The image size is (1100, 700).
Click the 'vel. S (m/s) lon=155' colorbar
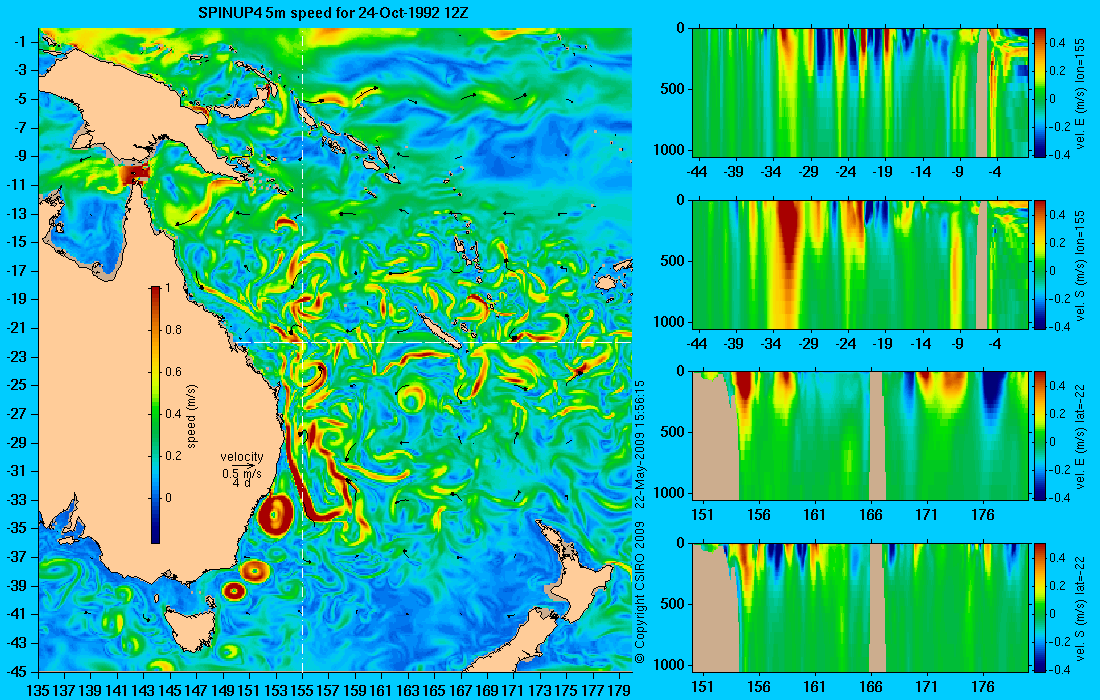click(1040, 264)
